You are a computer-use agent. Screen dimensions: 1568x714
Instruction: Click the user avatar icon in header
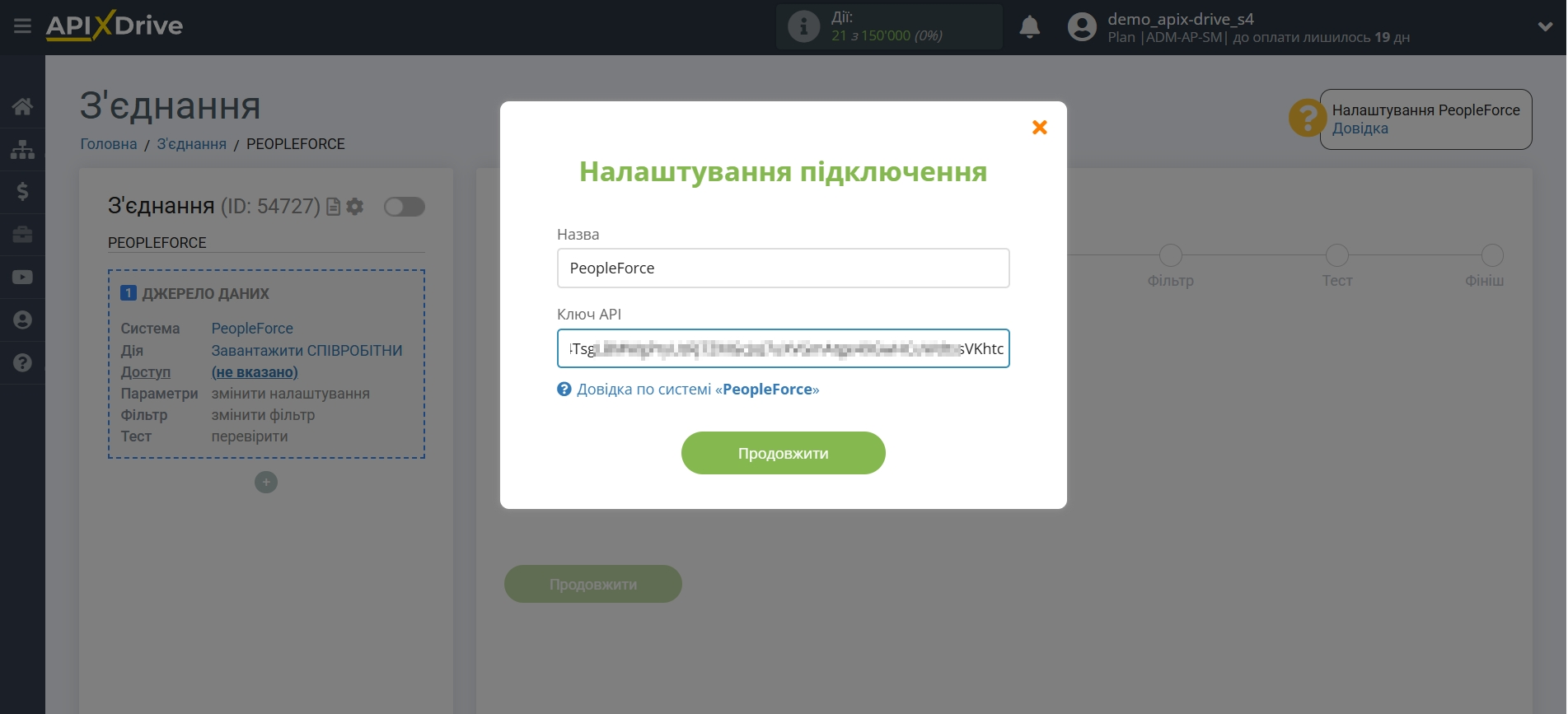click(1082, 27)
